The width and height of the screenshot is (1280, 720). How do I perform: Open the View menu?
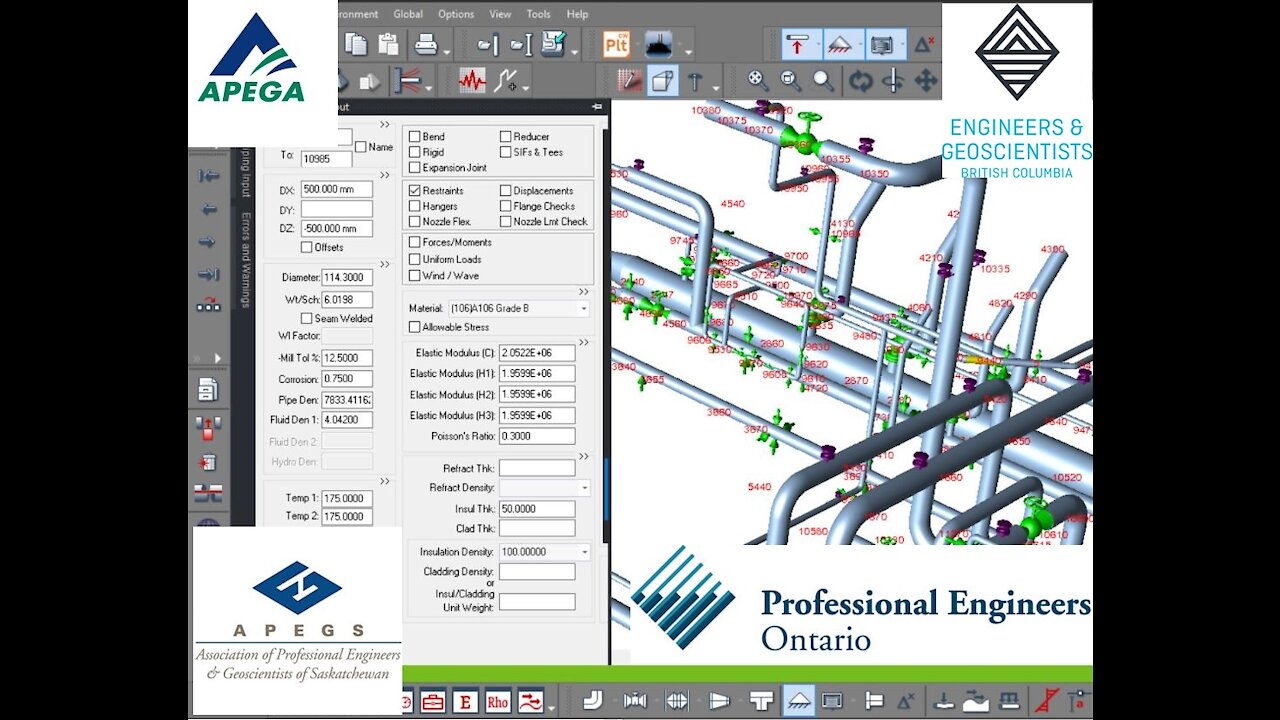[500, 14]
